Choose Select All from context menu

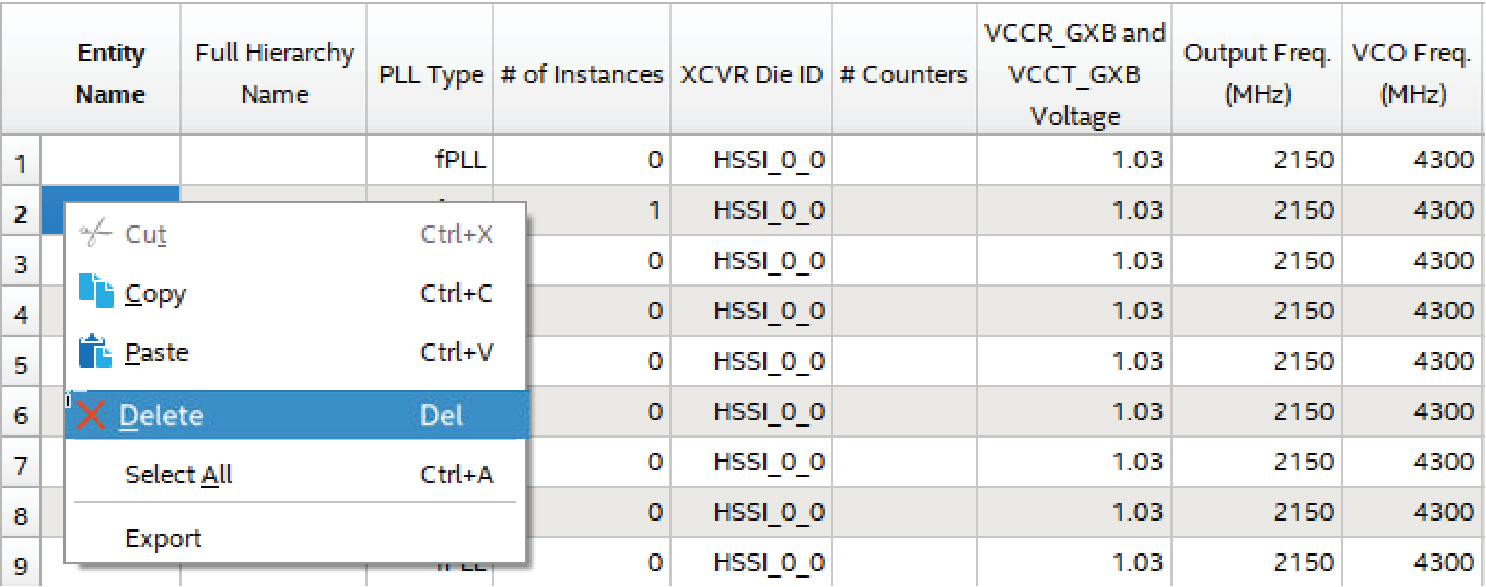point(178,475)
